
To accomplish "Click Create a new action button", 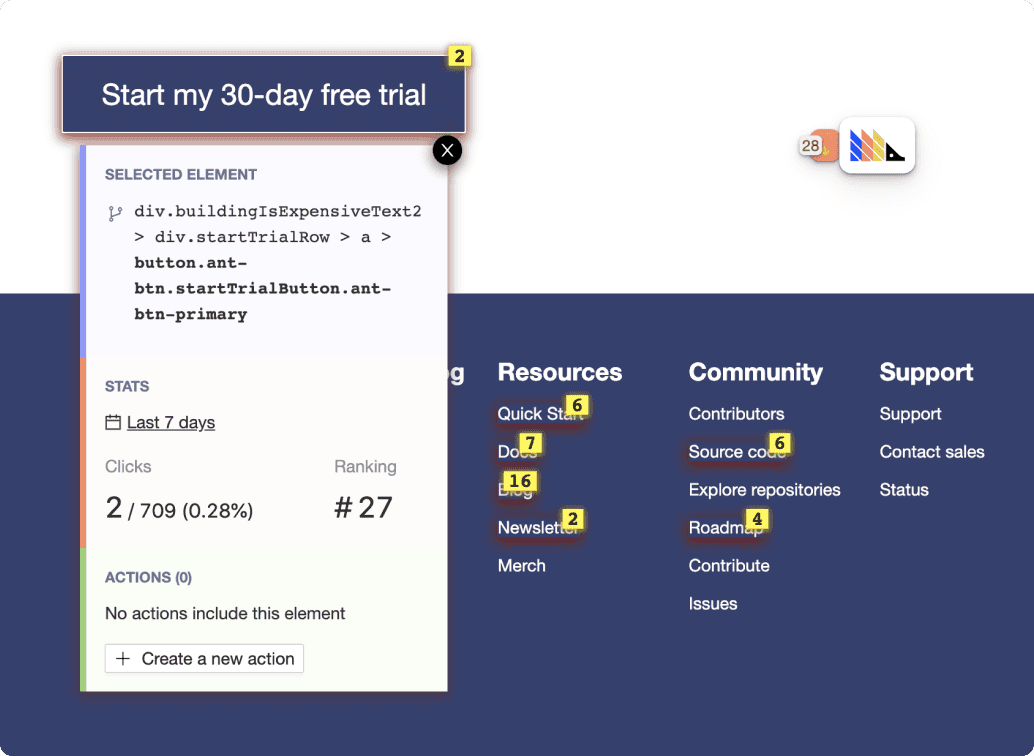I will pos(204,658).
